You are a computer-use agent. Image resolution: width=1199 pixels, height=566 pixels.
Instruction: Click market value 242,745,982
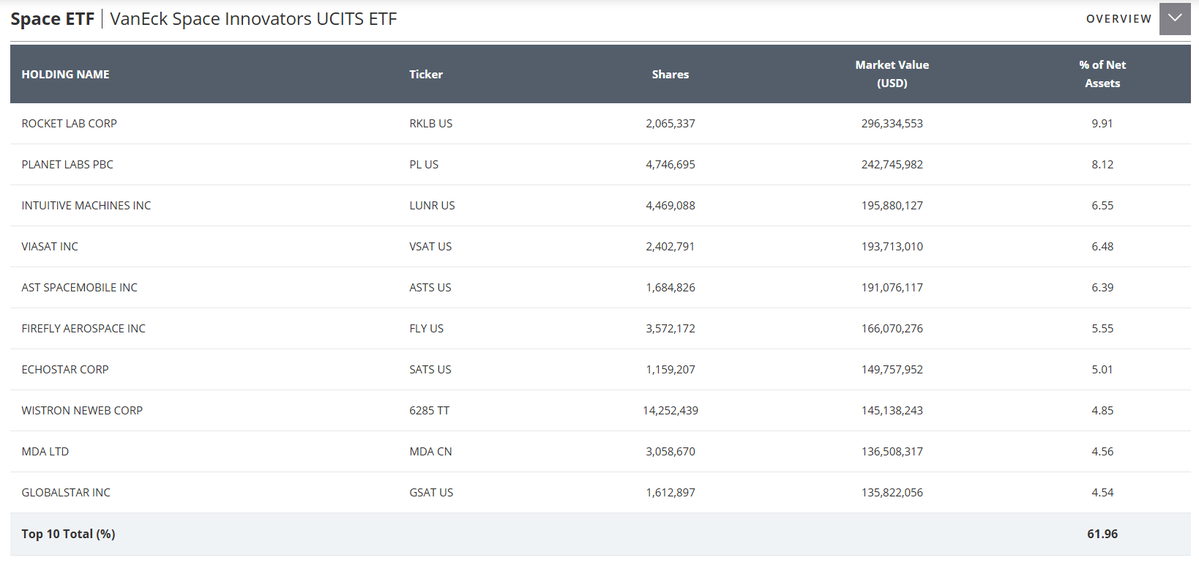tap(892, 164)
